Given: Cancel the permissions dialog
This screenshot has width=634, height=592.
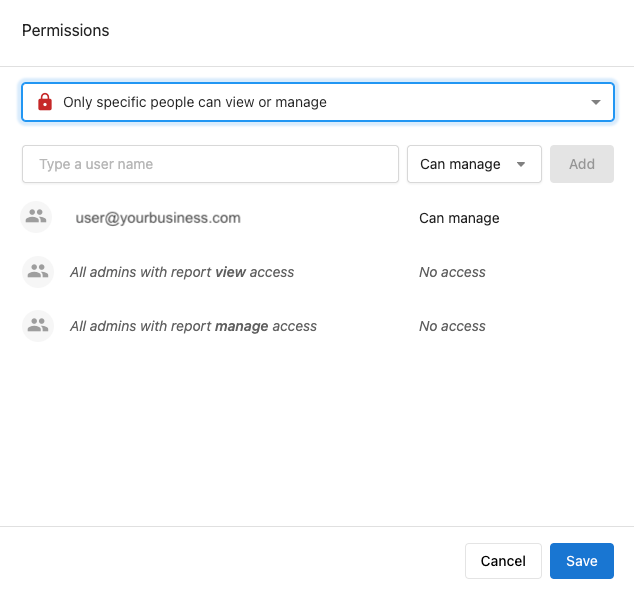Looking at the screenshot, I should [x=503, y=561].
